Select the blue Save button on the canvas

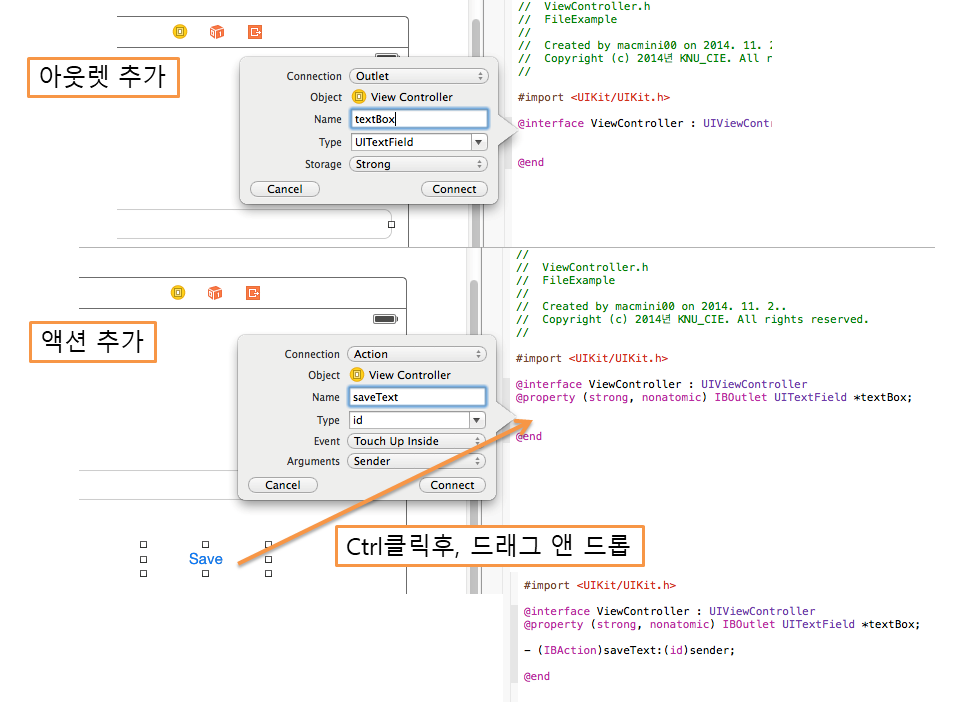tap(206, 559)
